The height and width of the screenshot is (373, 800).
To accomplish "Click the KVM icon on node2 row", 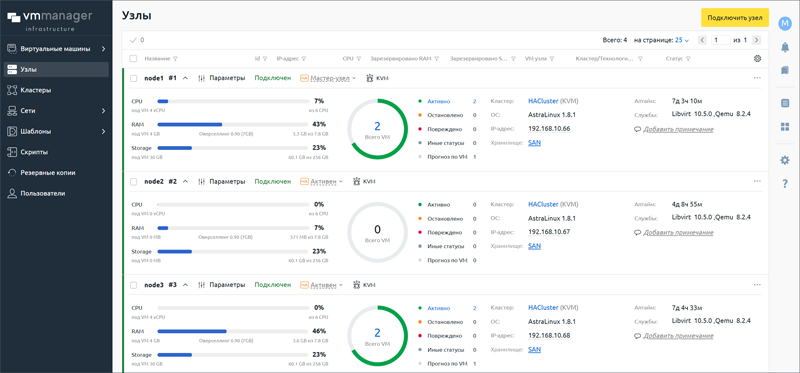I will tap(357, 182).
